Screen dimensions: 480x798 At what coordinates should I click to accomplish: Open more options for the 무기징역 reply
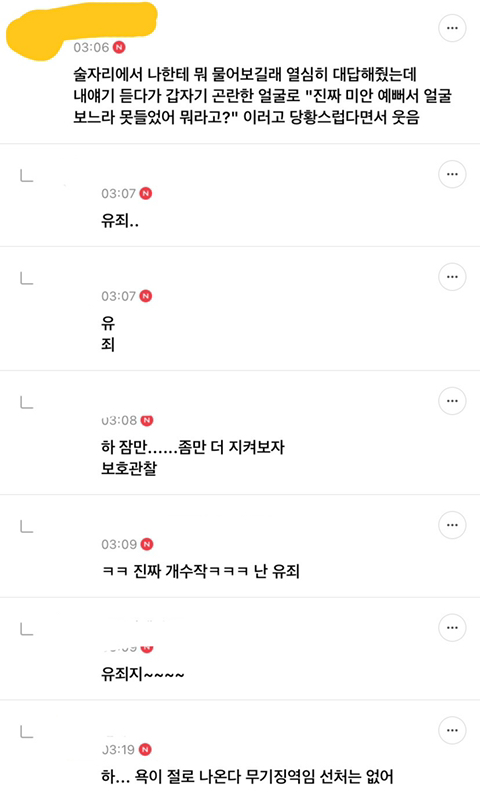pos(452,730)
